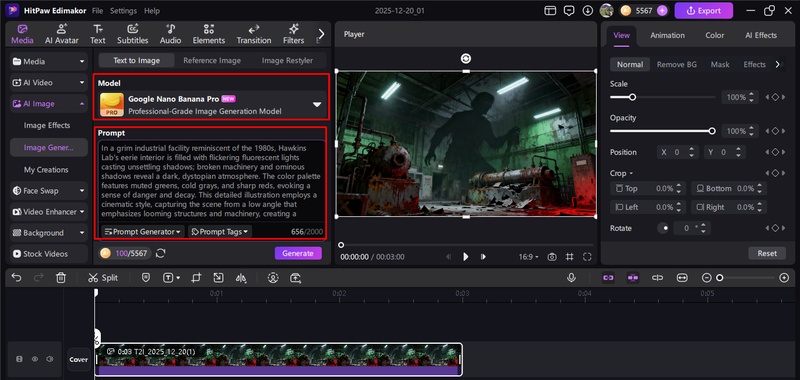This screenshot has width=800, height=380.
Task: Click the Scale slider handle
Action: (632, 97)
